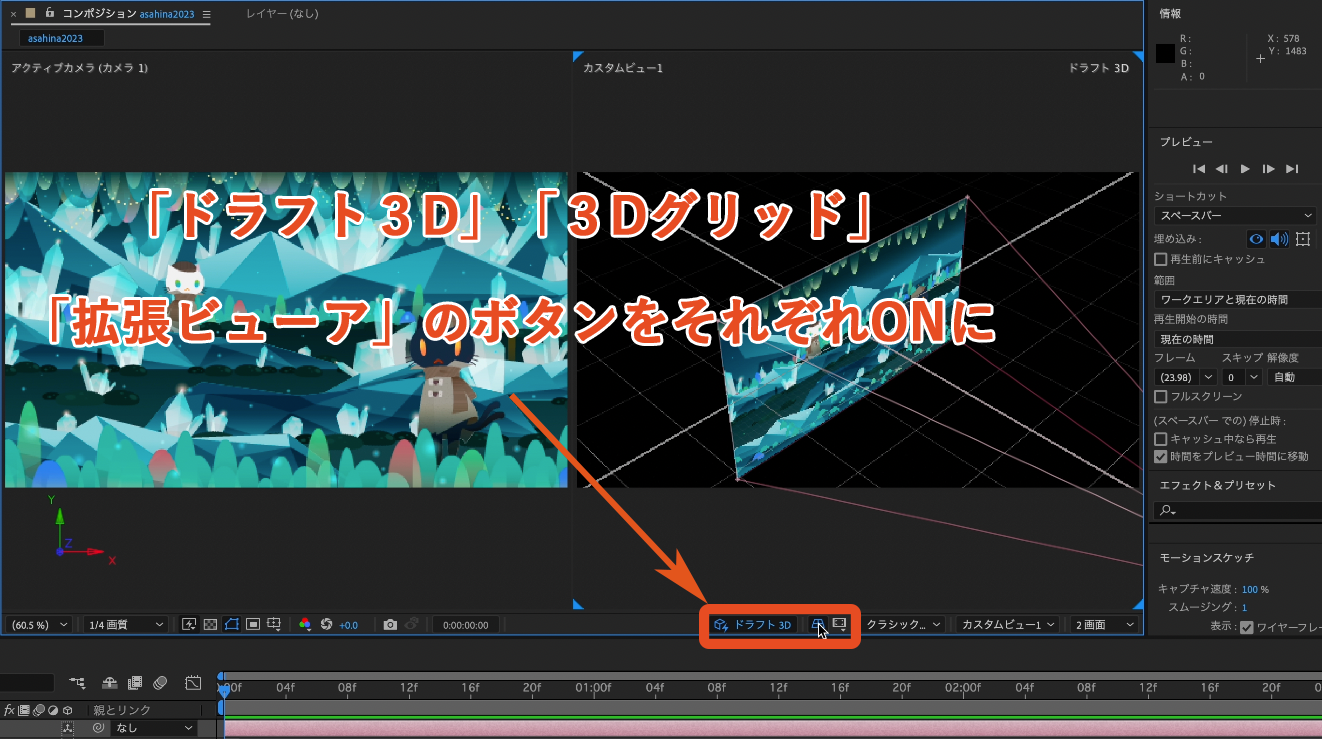Viewport: 1322px width, 739px height.
Task: Click the 情報 panel title
Action: pos(1170,13)
